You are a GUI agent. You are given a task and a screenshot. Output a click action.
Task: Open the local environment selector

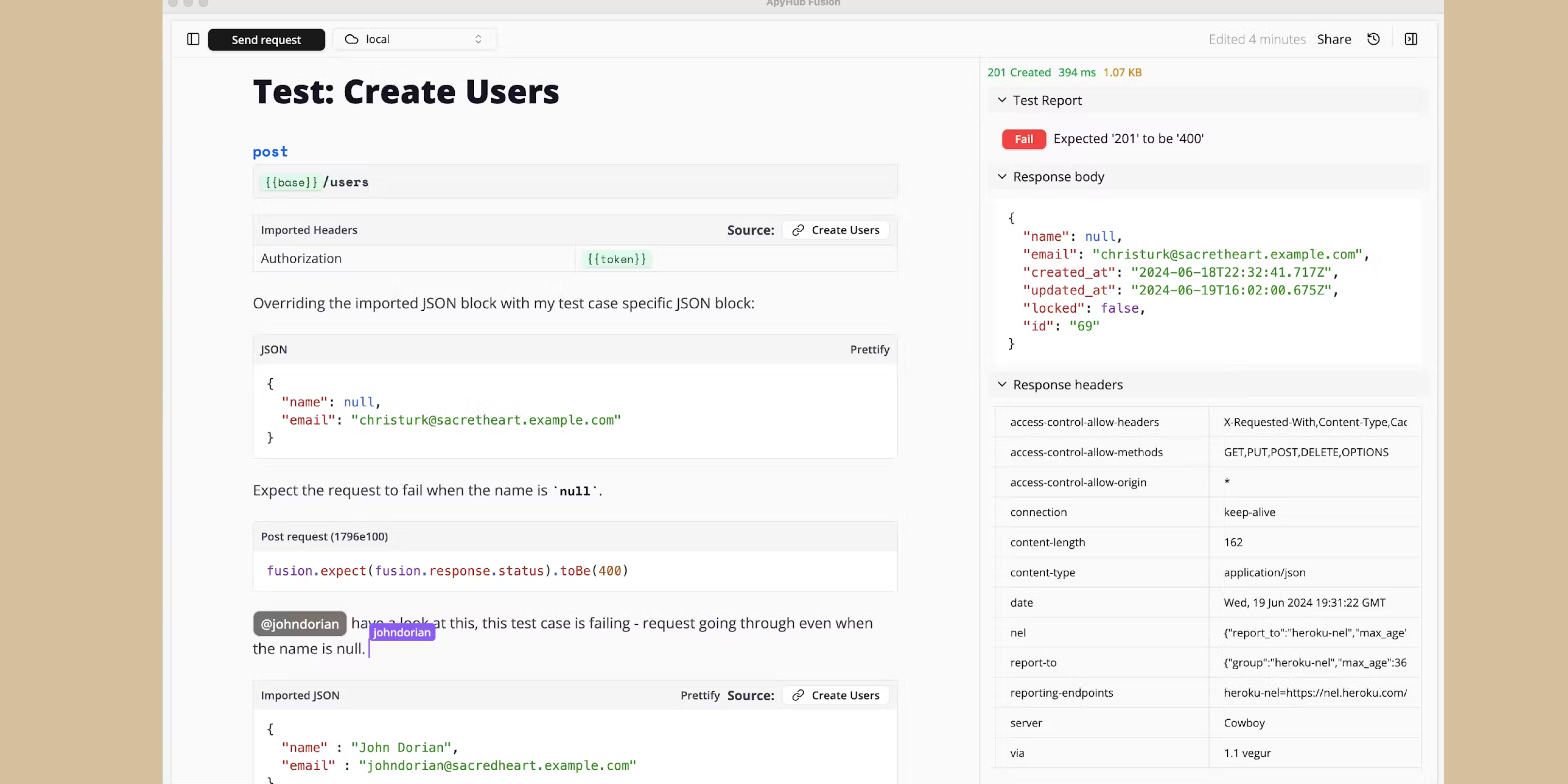pos(414,38)
